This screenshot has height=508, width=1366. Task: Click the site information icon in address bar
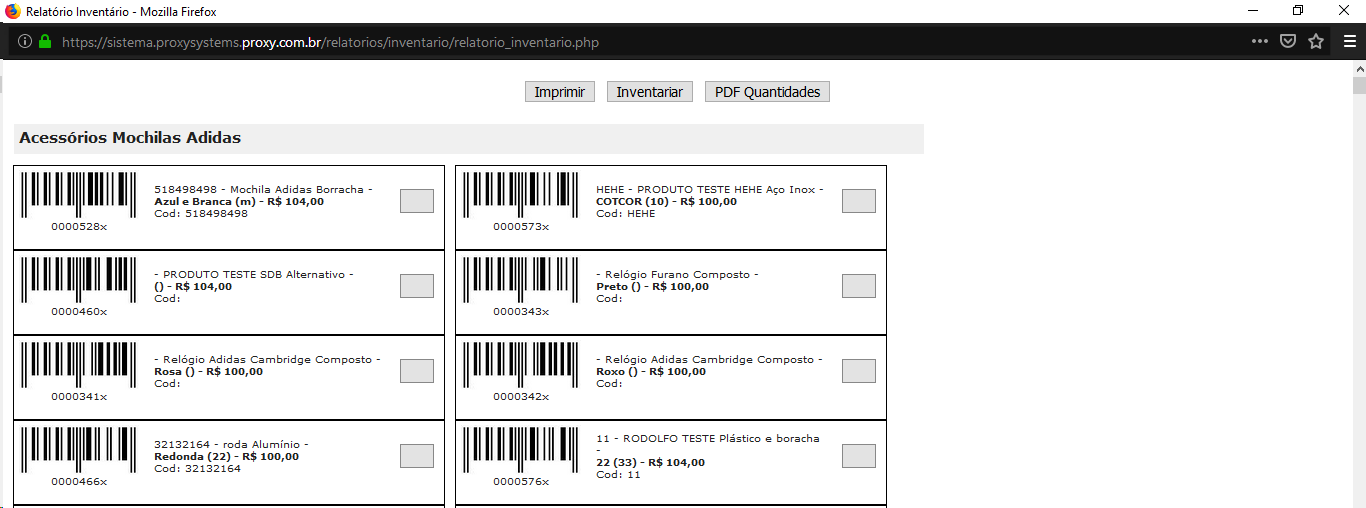coord(25,42)
